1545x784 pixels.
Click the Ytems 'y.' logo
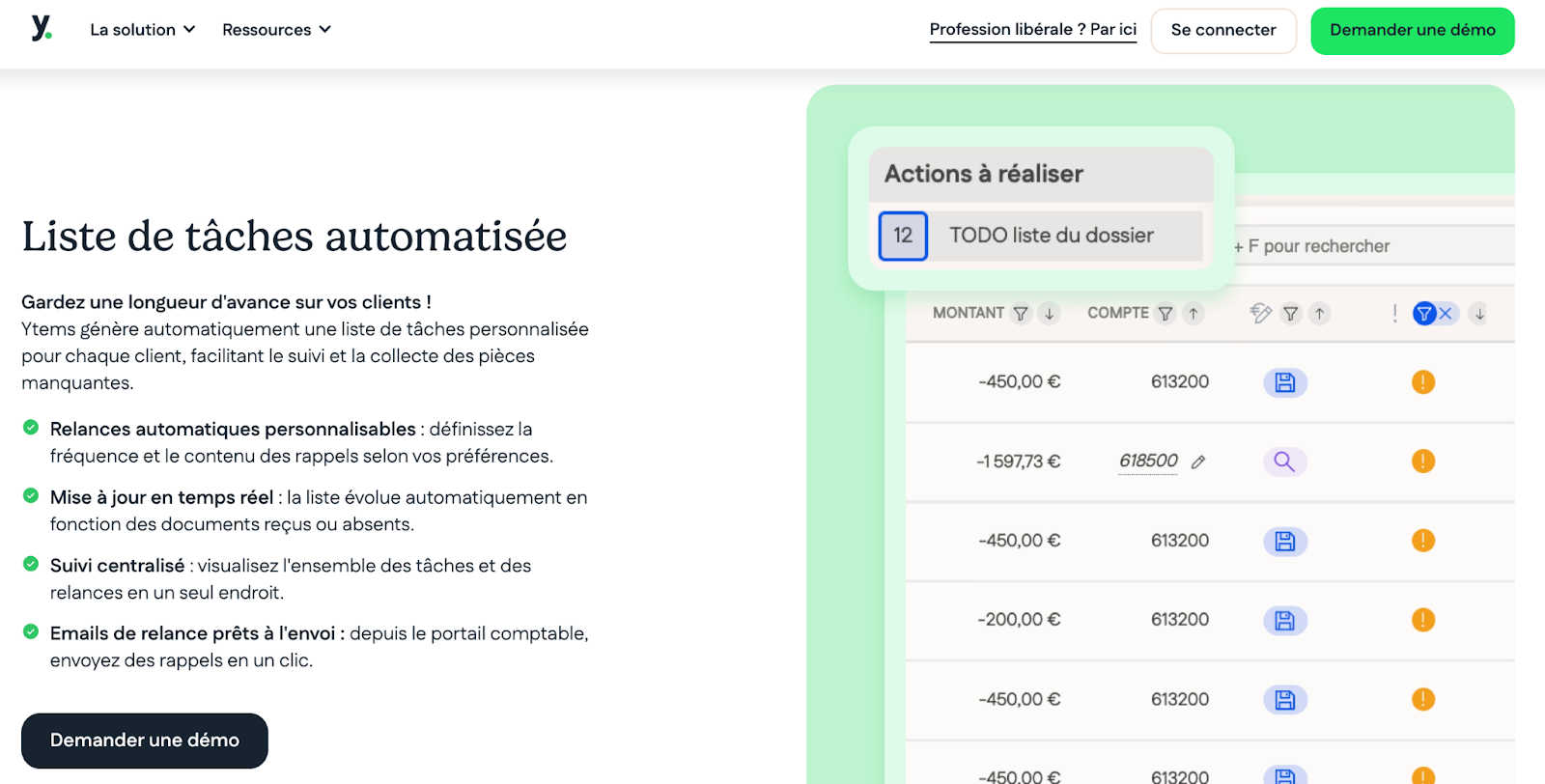(42, 28)
